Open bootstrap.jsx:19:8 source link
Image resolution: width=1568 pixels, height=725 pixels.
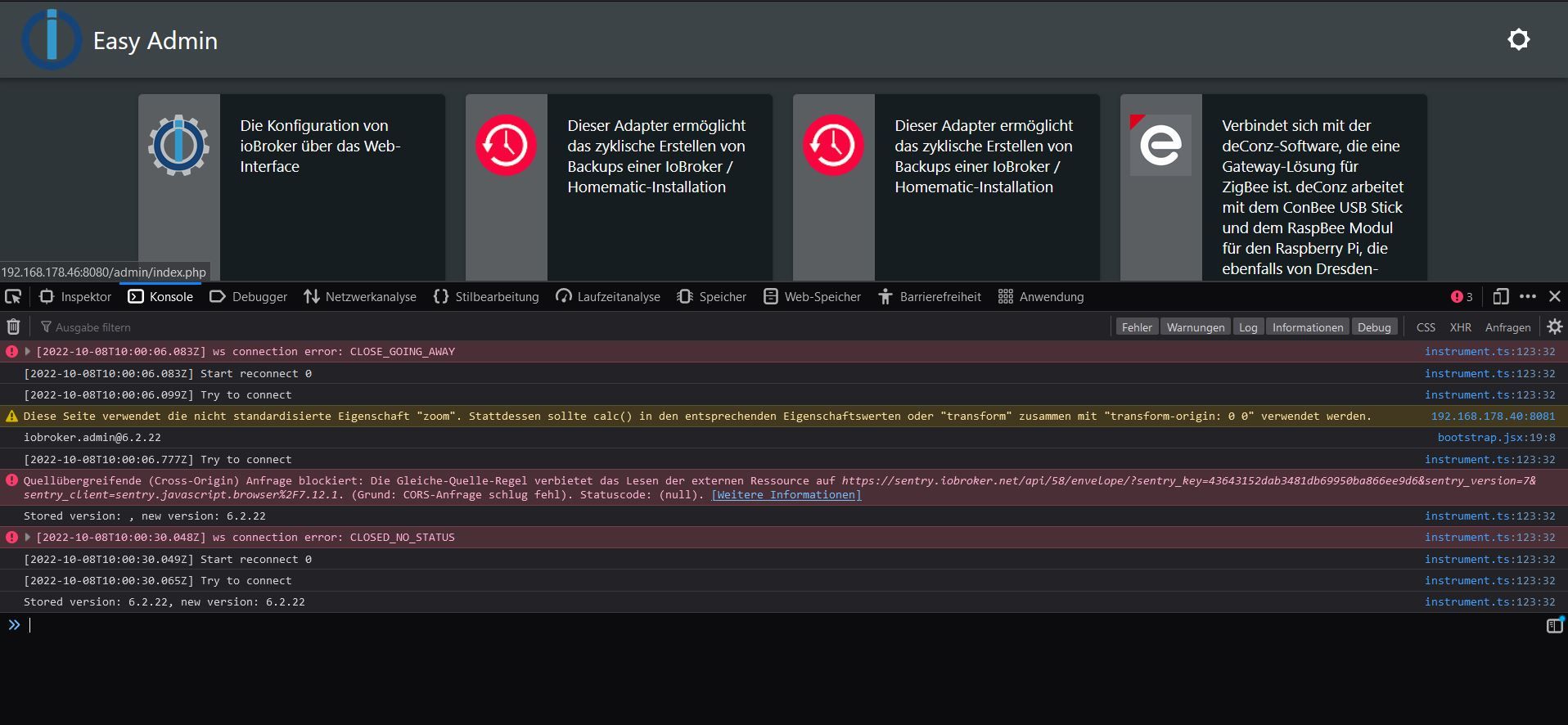1496,438
